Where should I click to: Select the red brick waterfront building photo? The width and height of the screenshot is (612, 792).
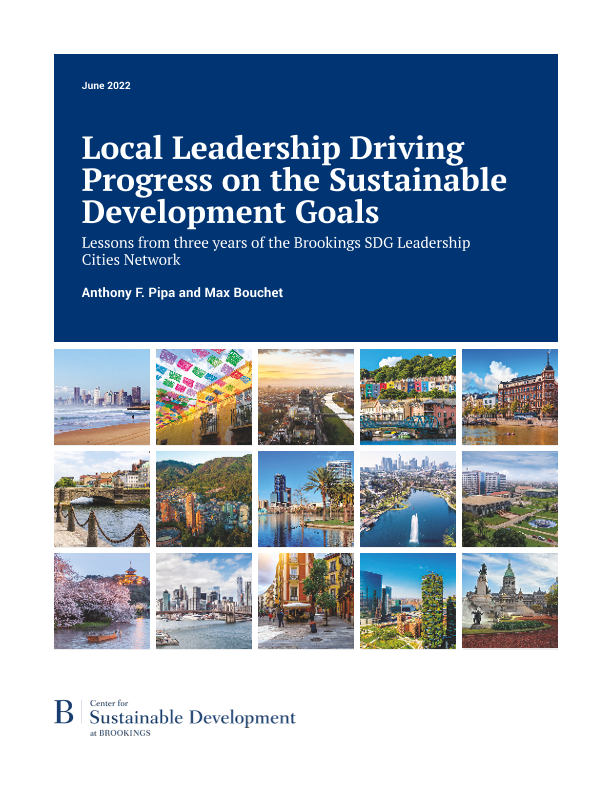(510, 397)
